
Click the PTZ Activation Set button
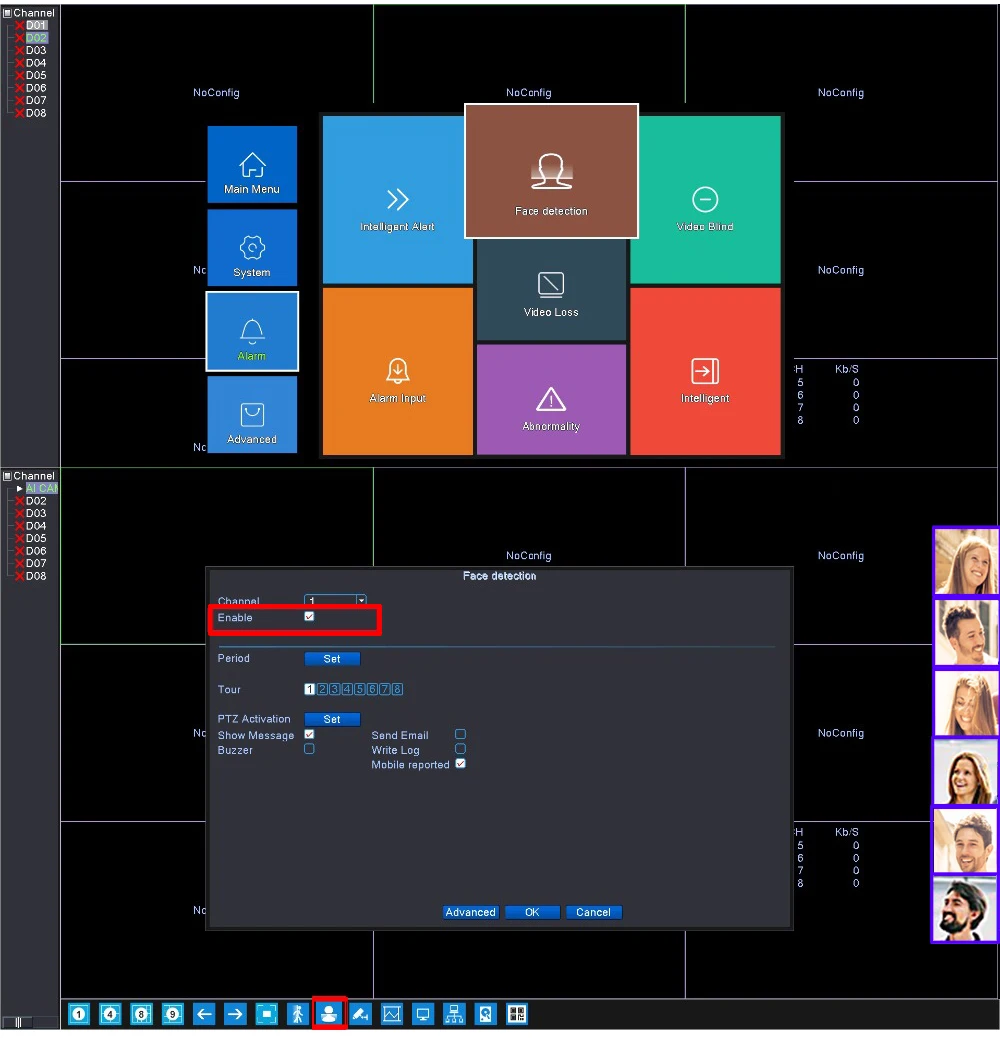332,719
